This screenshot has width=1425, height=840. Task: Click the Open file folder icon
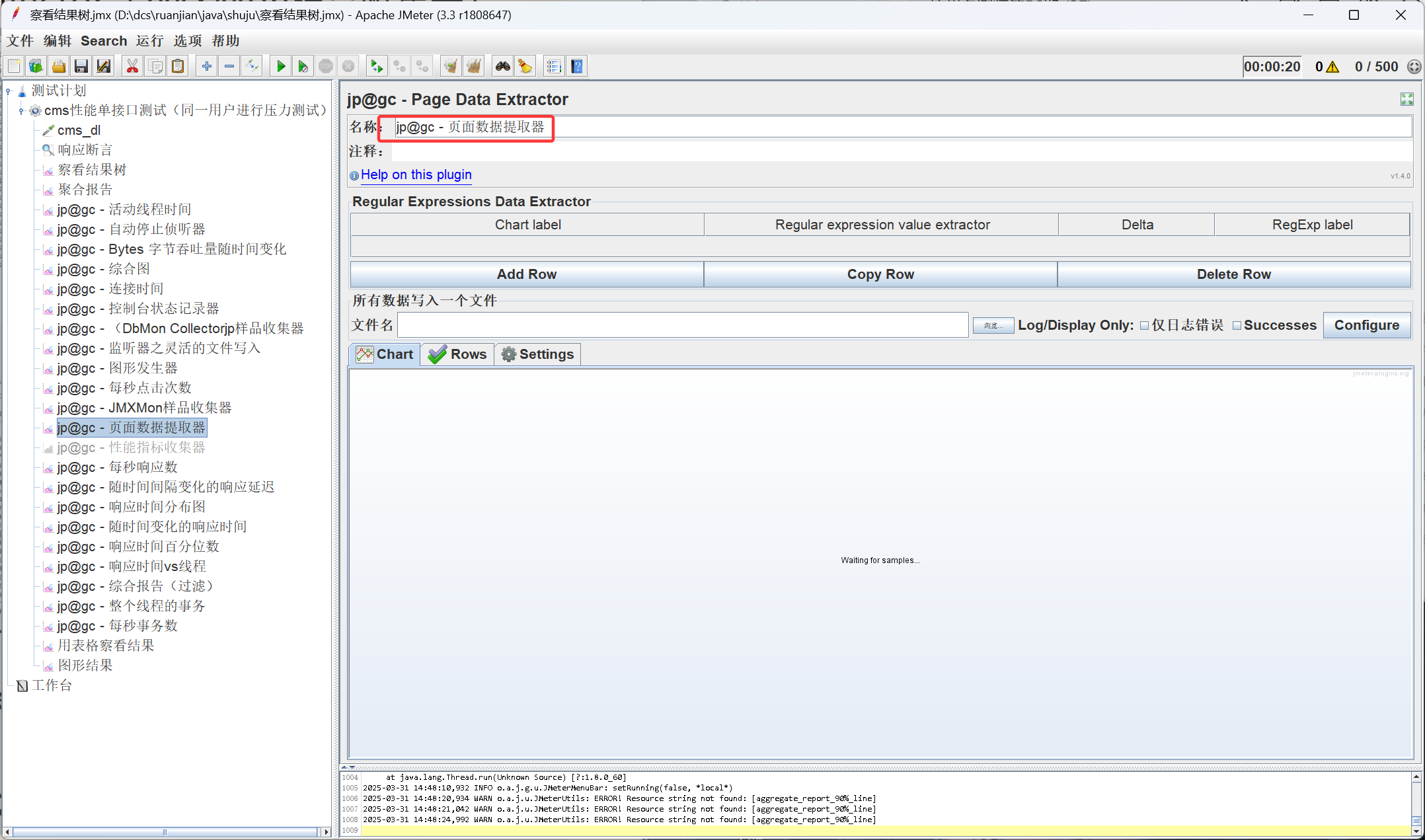pos(59,66)
